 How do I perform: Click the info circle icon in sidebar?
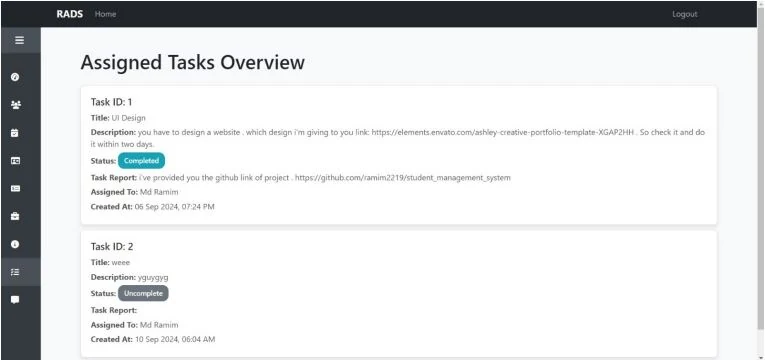15,244
